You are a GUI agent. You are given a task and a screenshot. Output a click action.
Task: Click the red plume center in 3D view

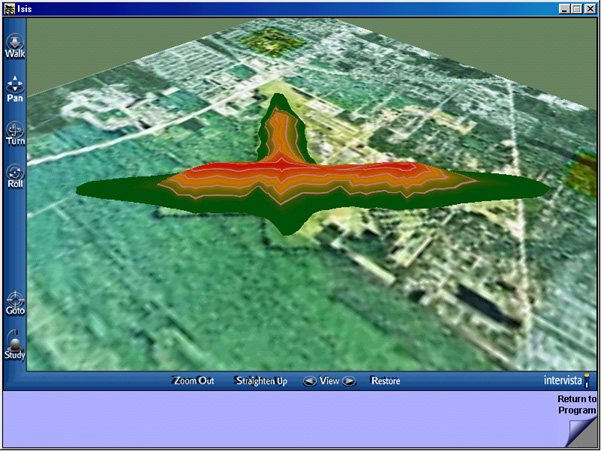pyautogui.click(x=282, y=168)
